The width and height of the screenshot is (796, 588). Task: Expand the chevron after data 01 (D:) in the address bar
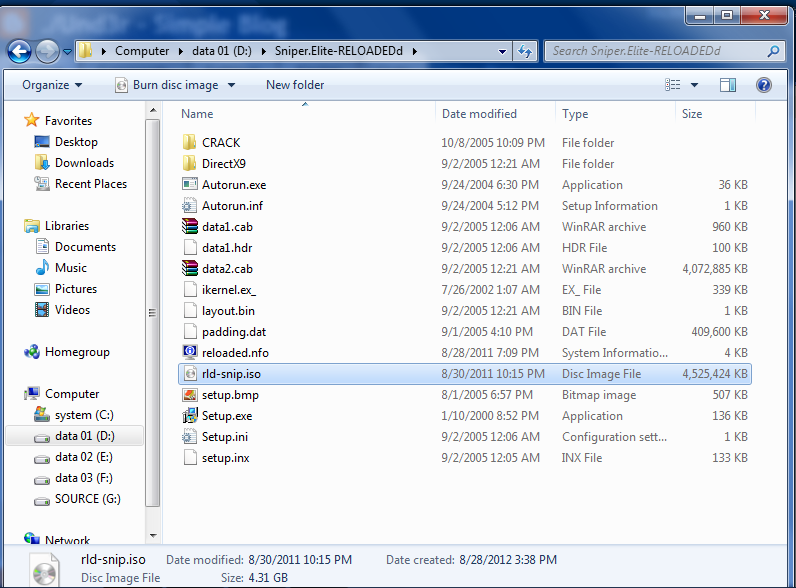click(263, 51)
